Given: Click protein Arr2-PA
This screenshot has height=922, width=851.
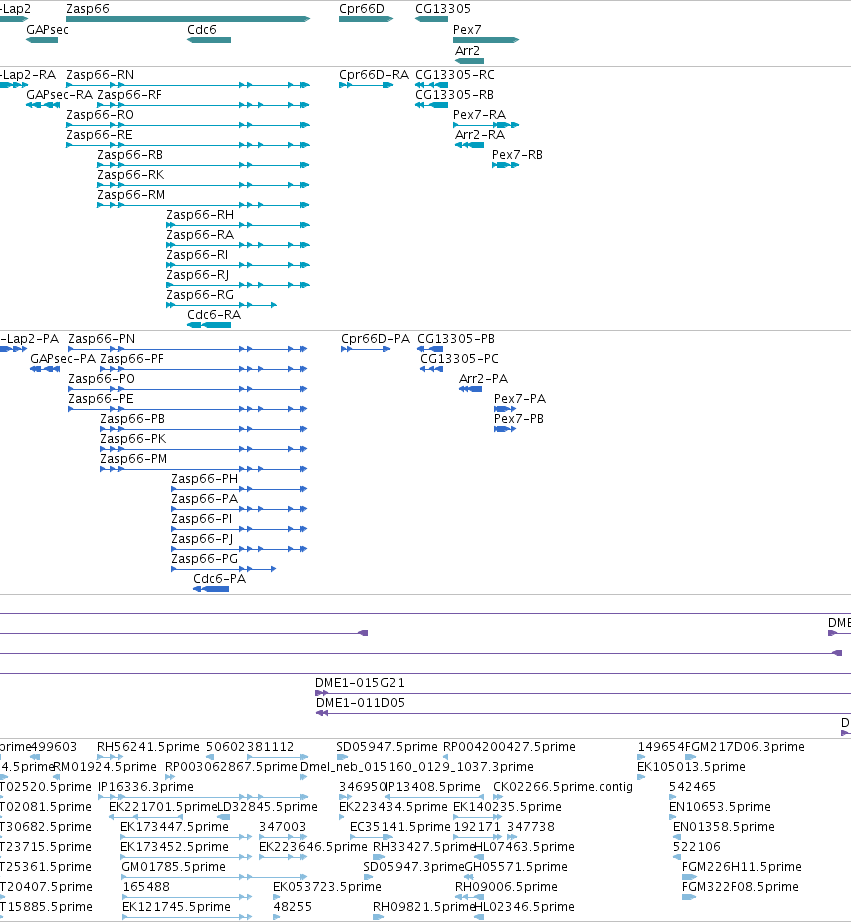Looking at the screenshot, I should click(x=470, y=389).
